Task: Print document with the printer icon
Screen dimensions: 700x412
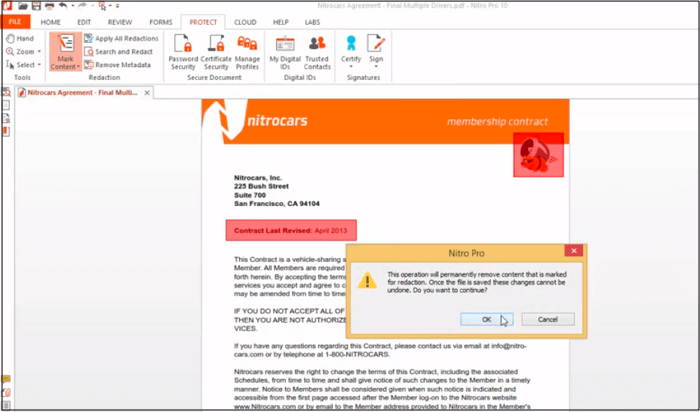Action: 49,6
